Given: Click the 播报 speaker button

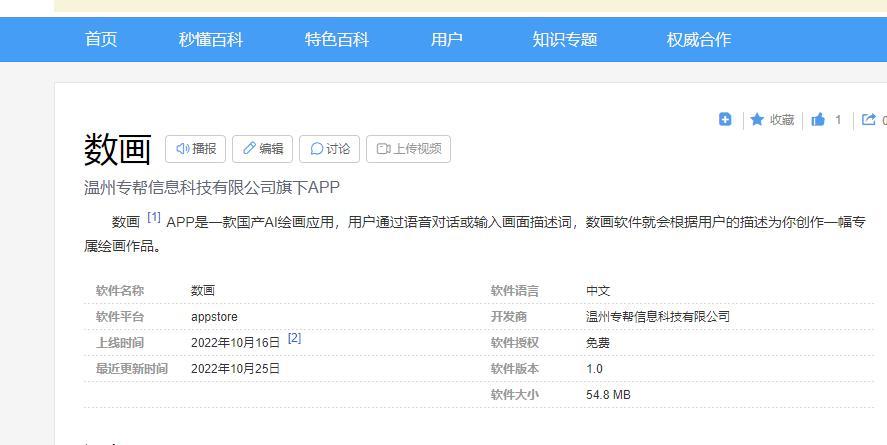Looking at the screenshot, I should [x=196, y=149].
